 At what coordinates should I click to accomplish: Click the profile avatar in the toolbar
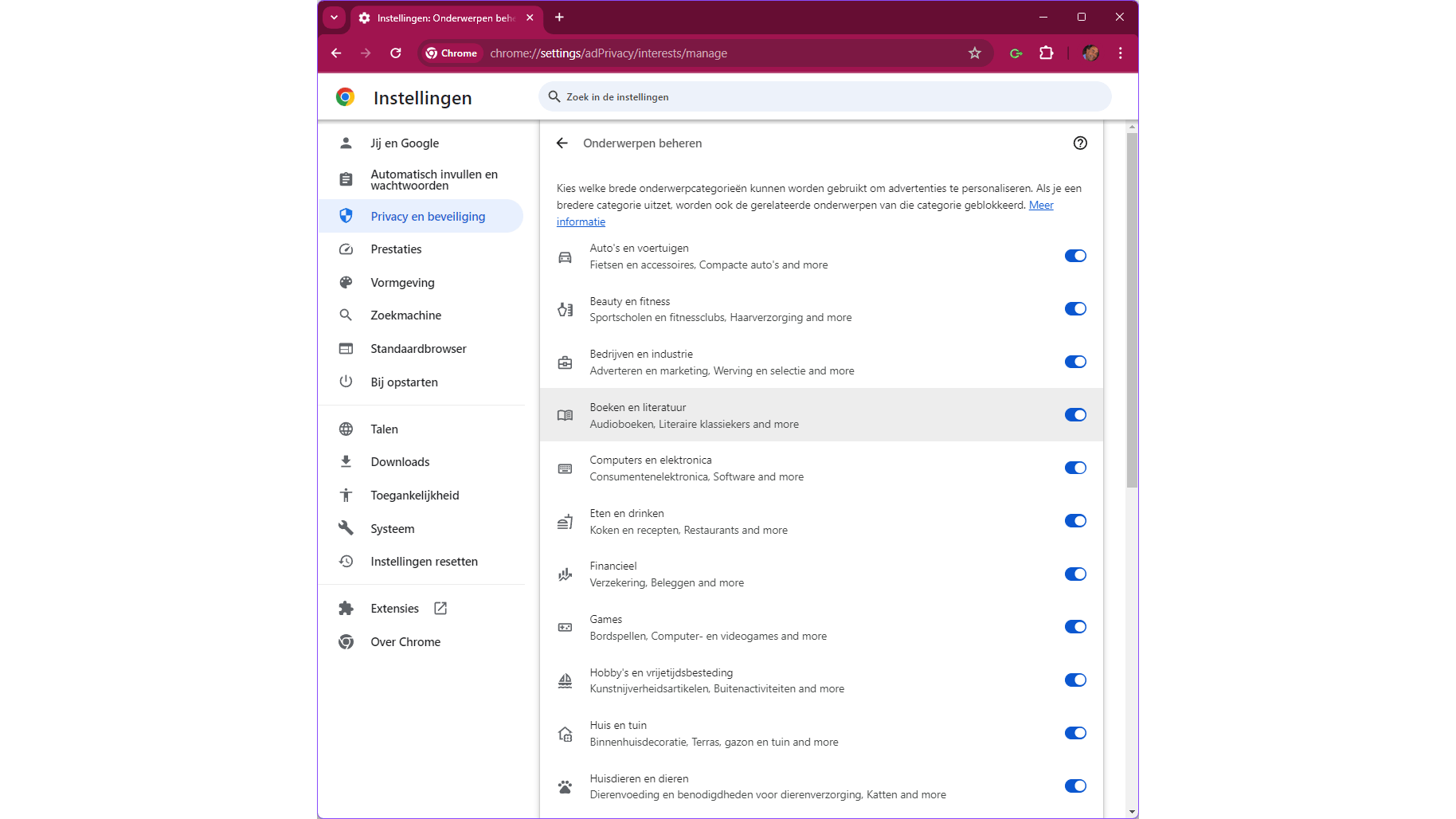click(x=1091, y=53)
